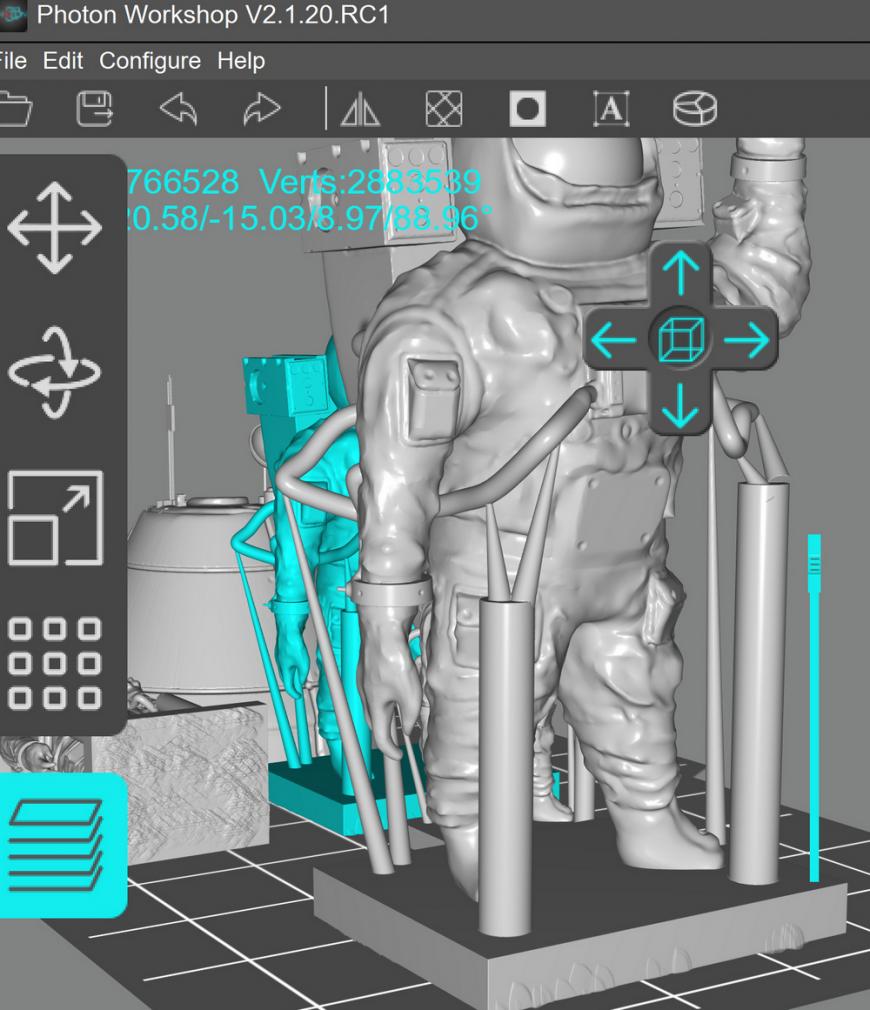Click the Save file icon

point(95,109)
